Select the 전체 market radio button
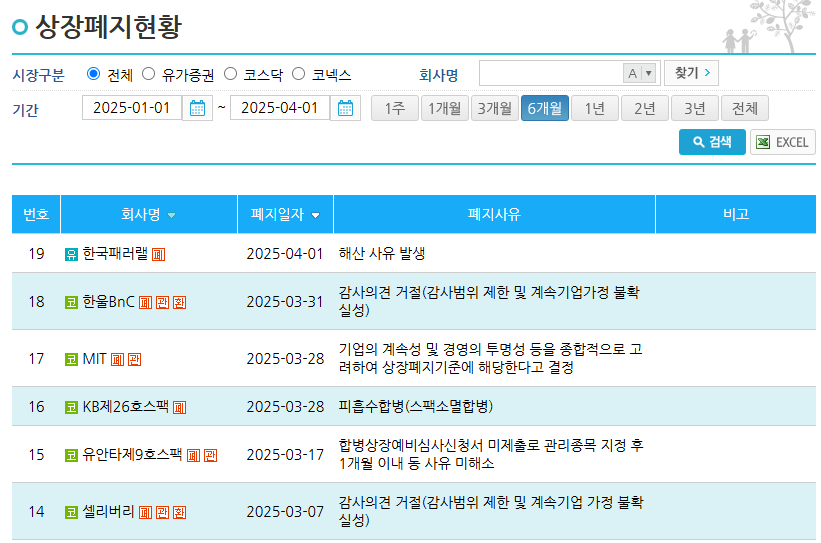 [93, 74]
